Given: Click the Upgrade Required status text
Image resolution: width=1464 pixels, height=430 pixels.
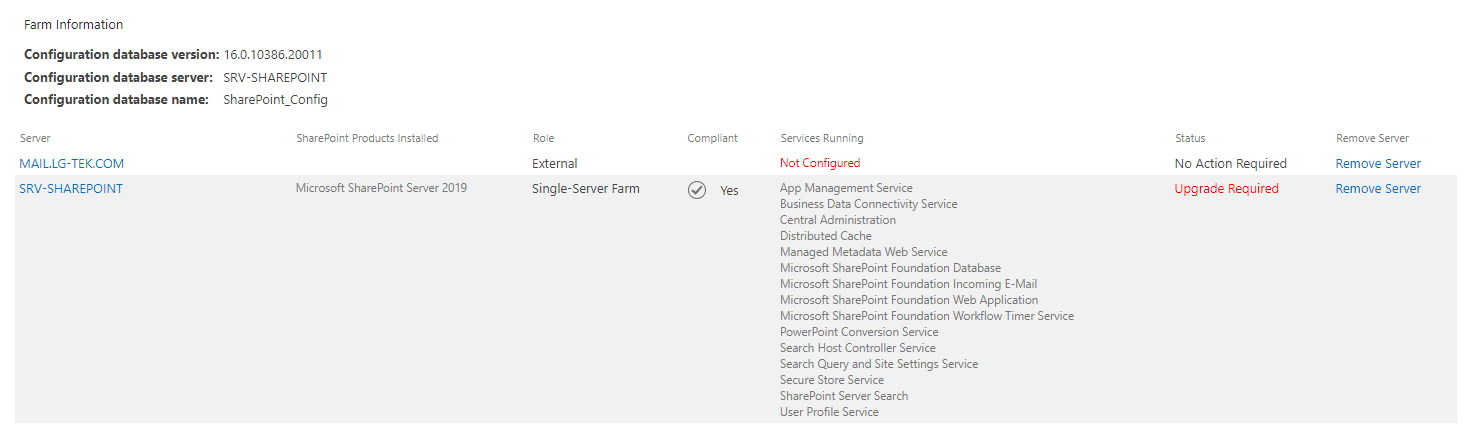Looking at the screenshot, I should tap(1226, 188).
